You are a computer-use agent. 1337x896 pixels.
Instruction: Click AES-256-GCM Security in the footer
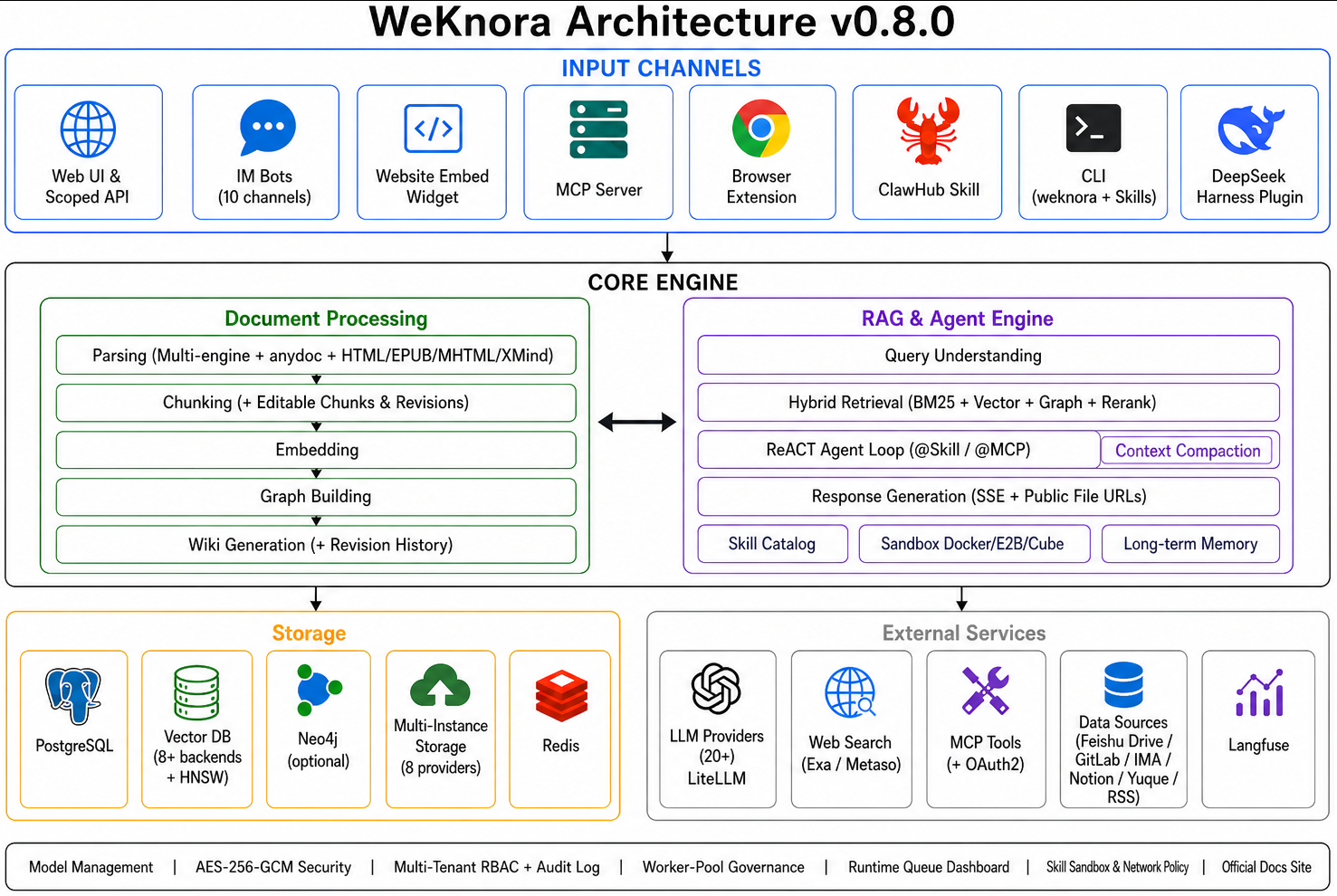[273, 867]
